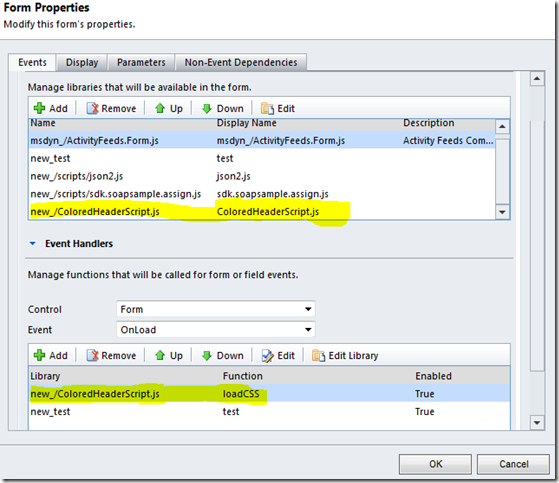Open the Event dropdown showing OnLoad

[x=216, y=329]
